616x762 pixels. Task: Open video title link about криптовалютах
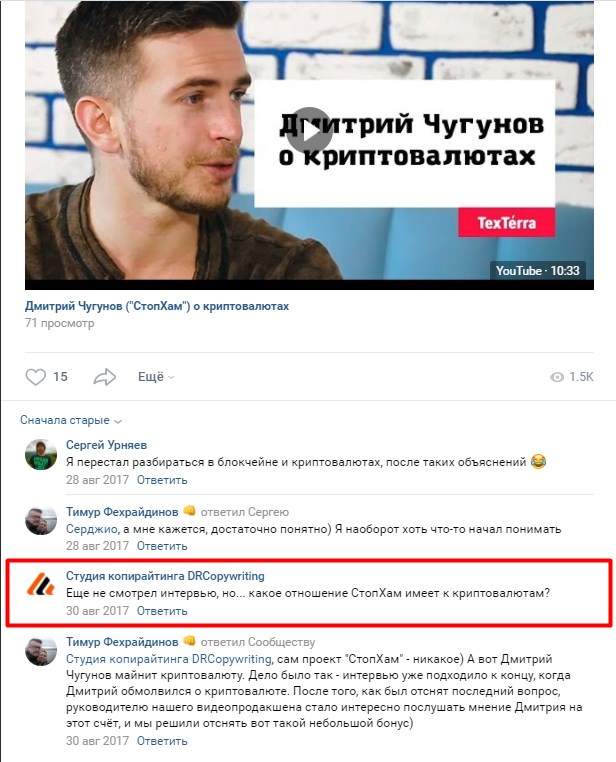point(157,306)
